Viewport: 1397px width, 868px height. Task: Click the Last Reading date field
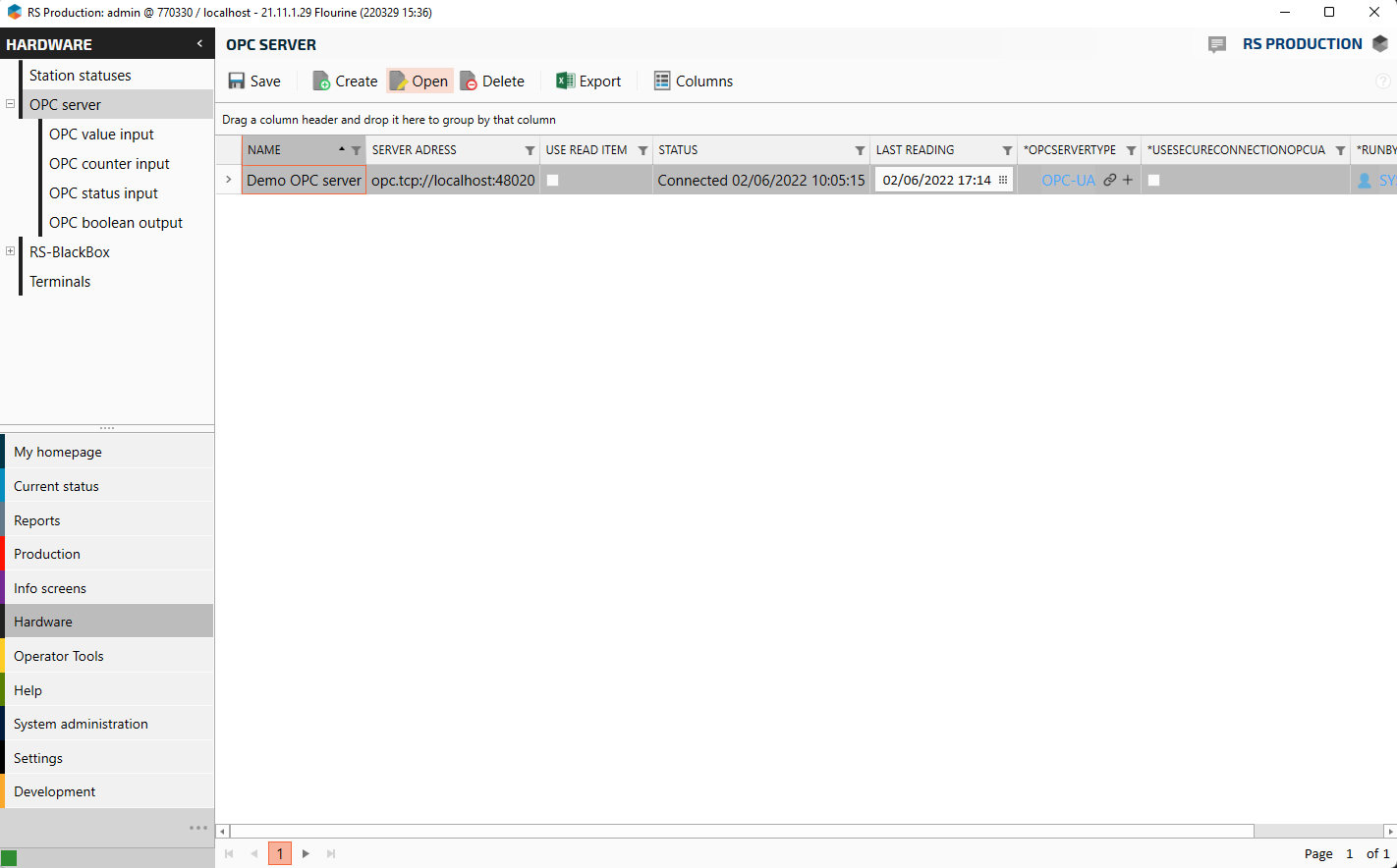[936, 180]
